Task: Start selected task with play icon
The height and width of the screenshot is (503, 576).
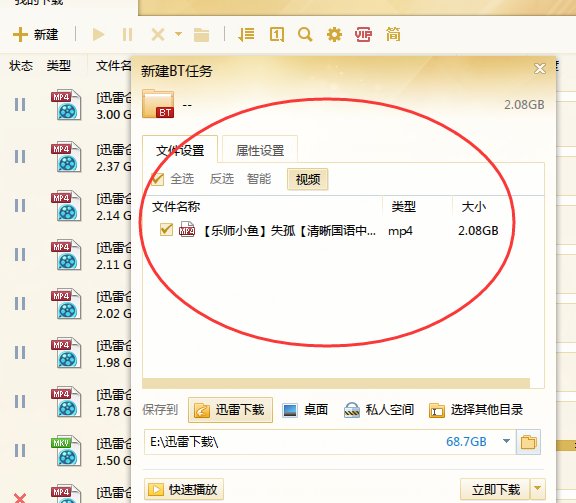Action: click(x=98, y=35)
